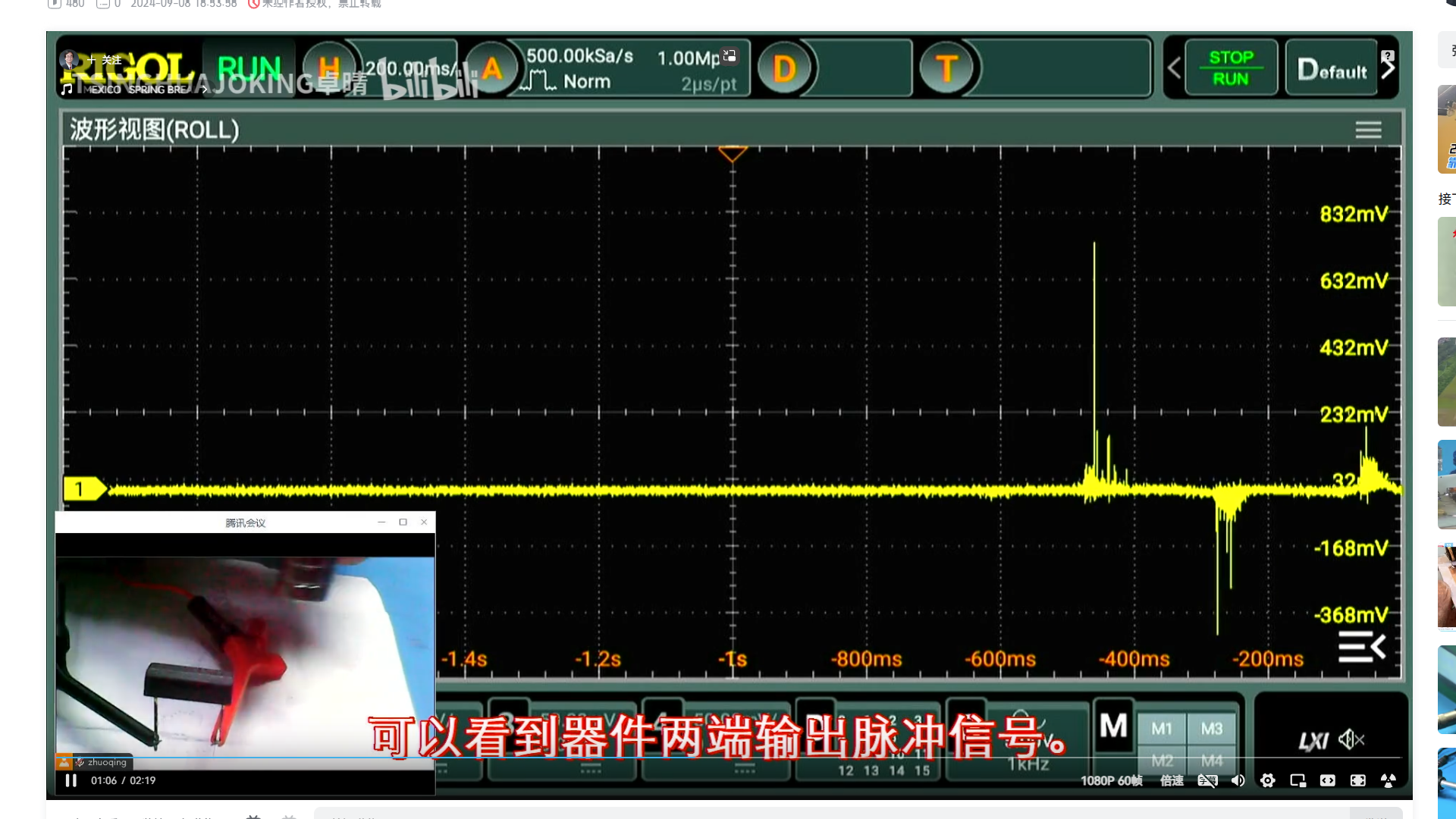Pause the video playback
Image resolution: width=1456 pixels, height=819 pixels.
pyautogui.click(x=71, y=780)
